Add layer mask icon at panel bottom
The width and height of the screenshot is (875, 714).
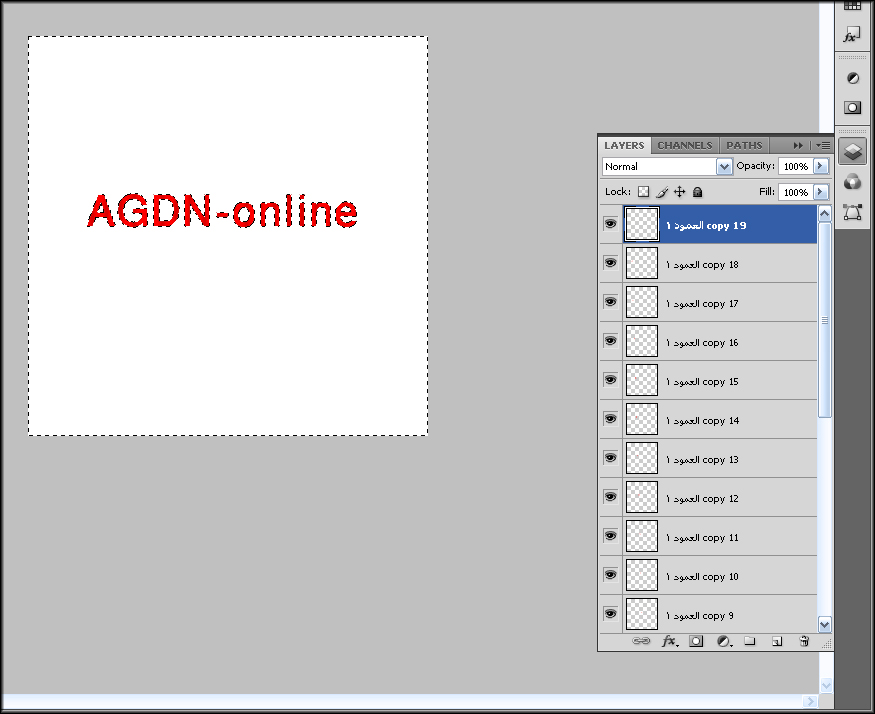pos(696,641)
